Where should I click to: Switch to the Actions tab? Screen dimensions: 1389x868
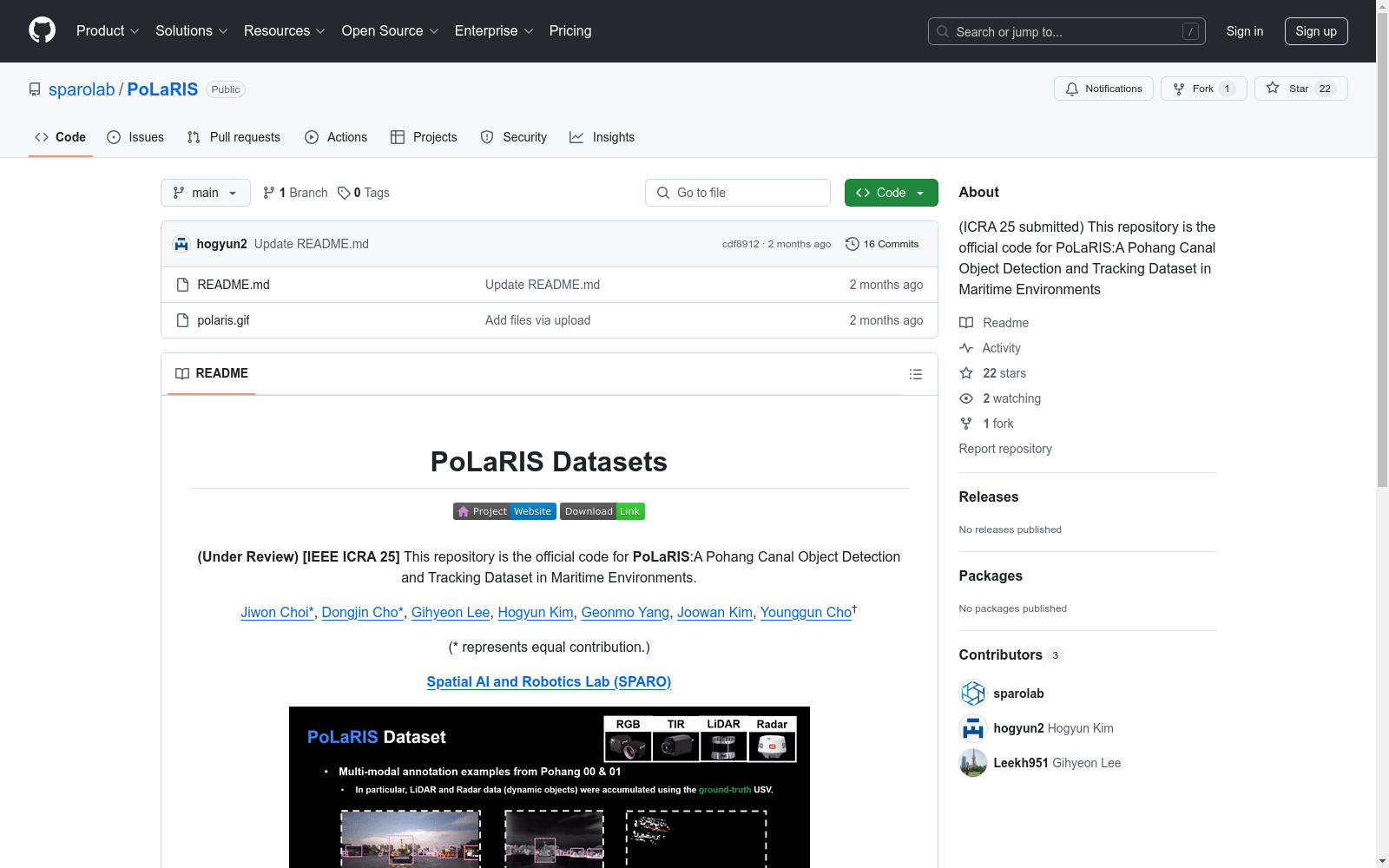(336, 137)
